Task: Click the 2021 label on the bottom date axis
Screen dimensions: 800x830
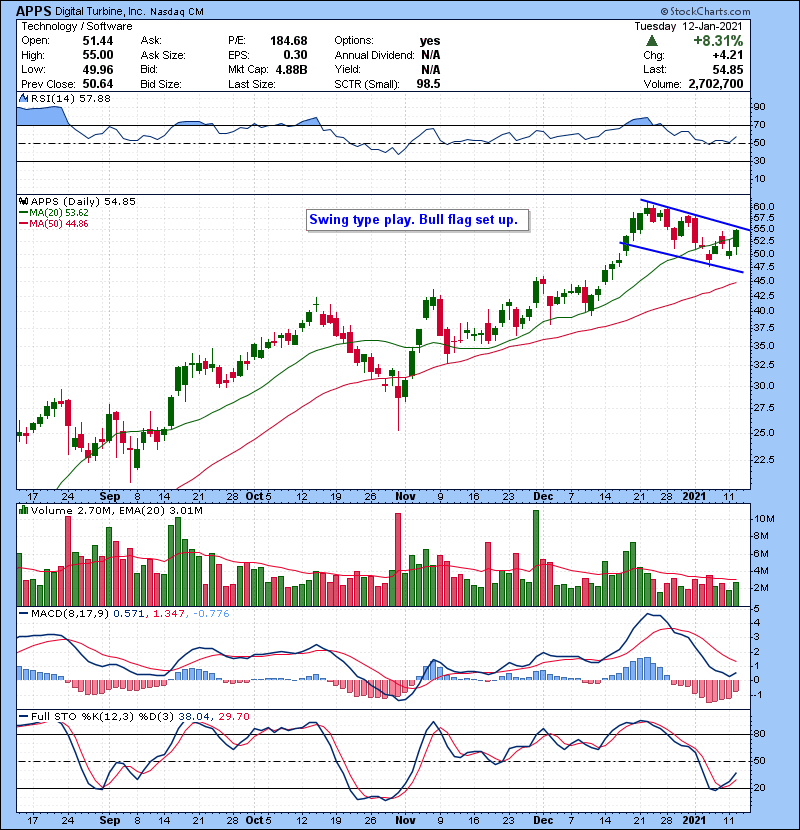Action: 694,820
